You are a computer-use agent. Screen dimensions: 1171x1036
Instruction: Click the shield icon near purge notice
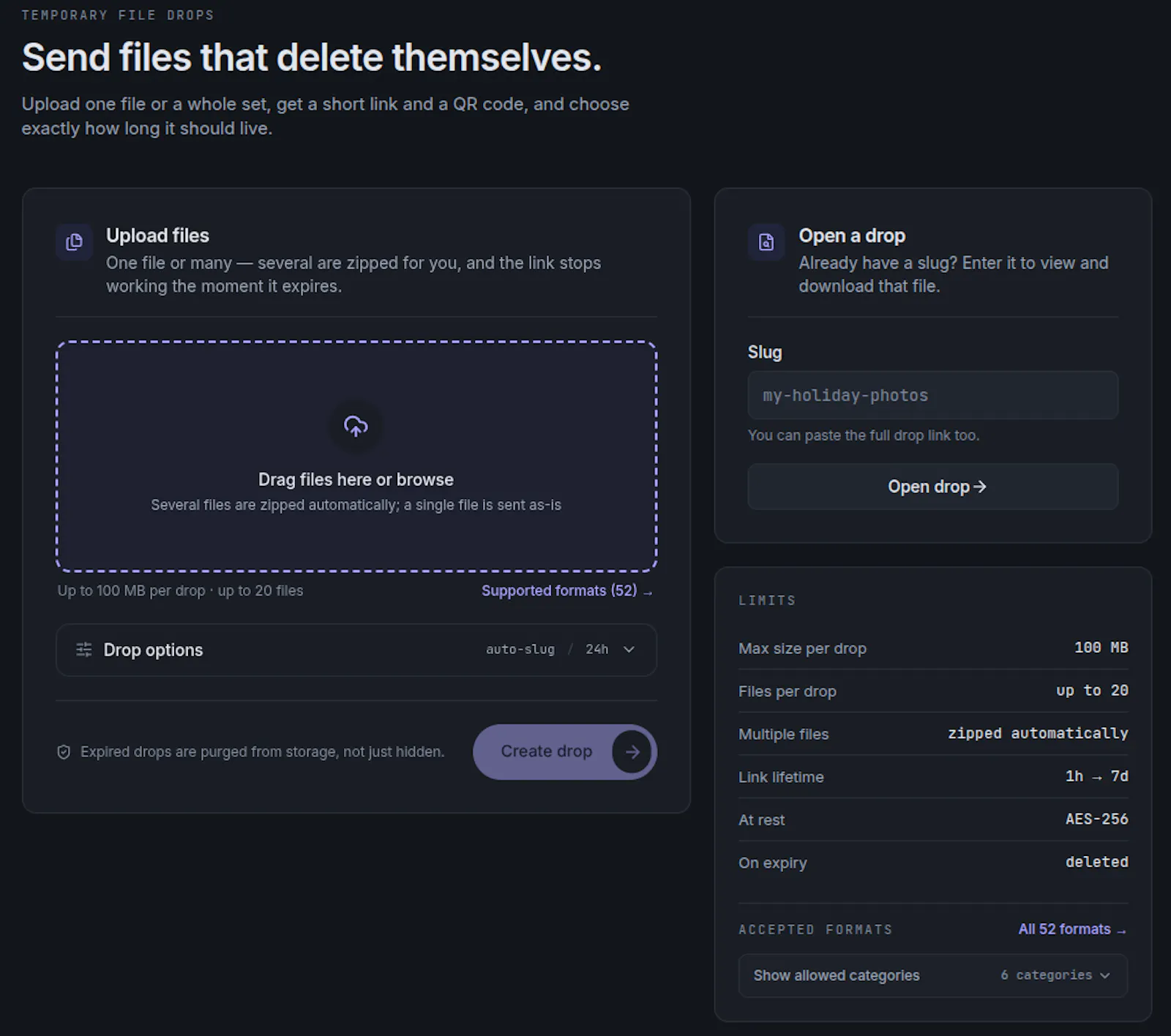click(x=64, y=752)
